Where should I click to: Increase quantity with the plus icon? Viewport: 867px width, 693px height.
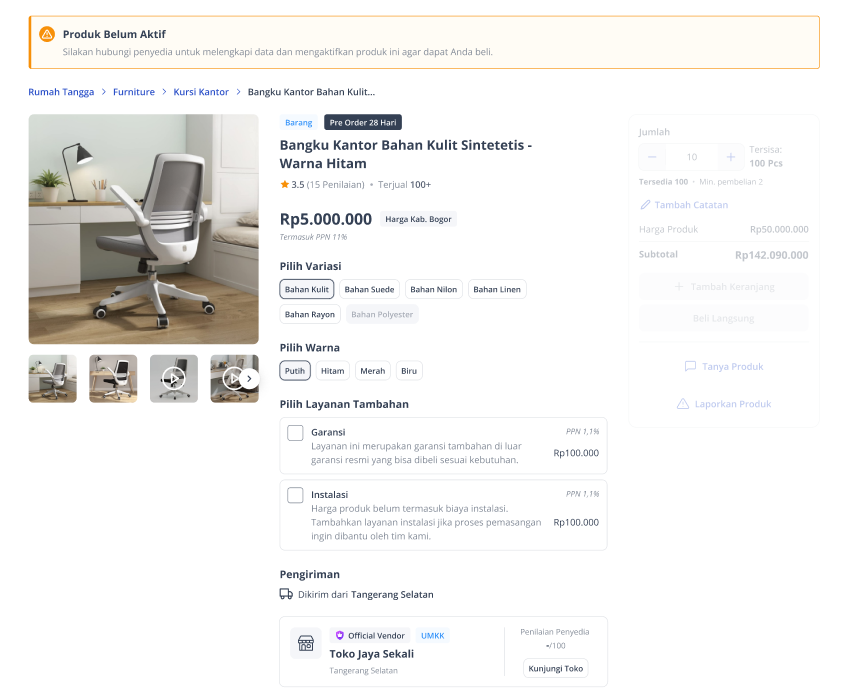[x=730, y=157]
